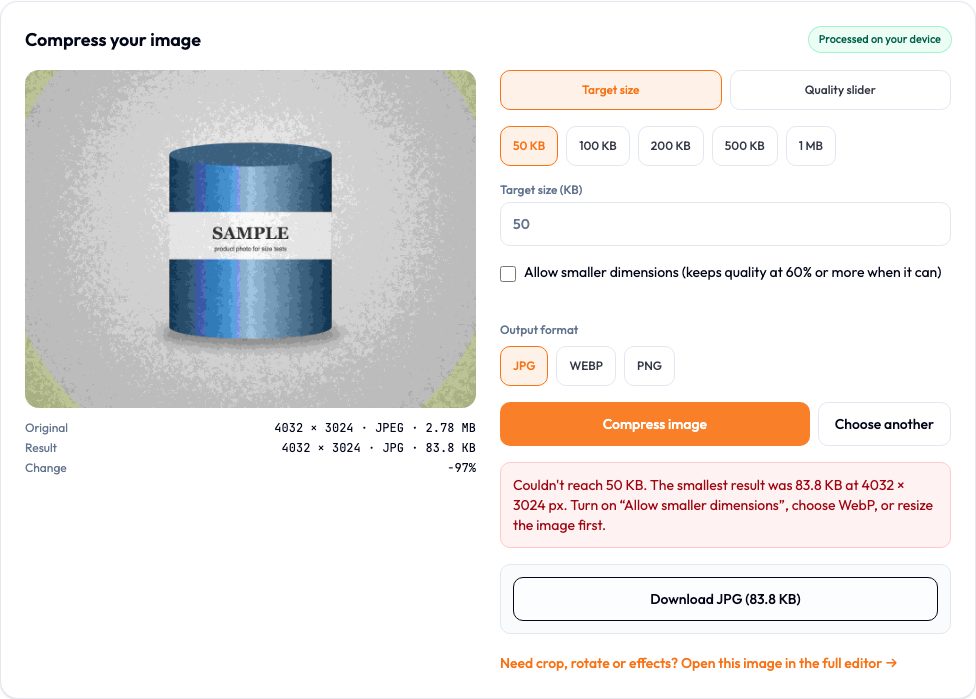
Task: Click the Original label
Action: (47, 428)
